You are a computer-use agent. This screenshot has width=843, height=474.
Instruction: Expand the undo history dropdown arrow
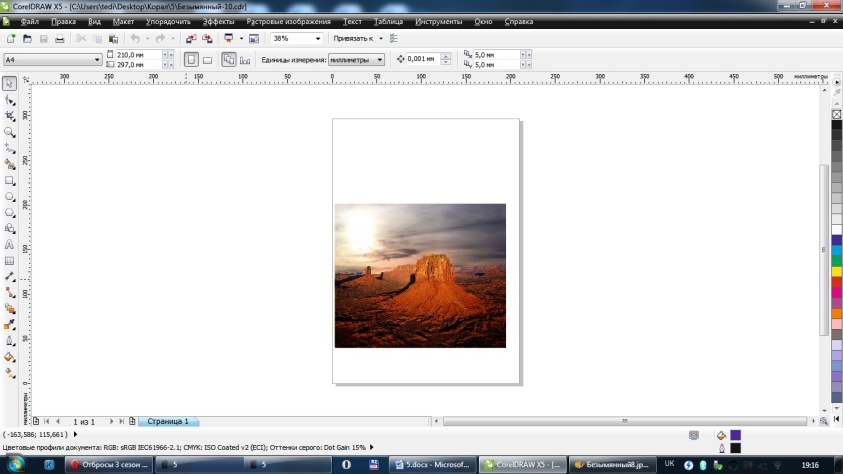tap(147, 39)
